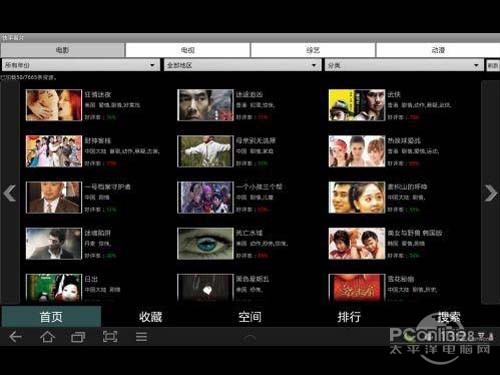Open the thumbnail of kids in purple winter clothes
Image resolution: width=500 pixels, height=375 pixels.
pos(205,197)
